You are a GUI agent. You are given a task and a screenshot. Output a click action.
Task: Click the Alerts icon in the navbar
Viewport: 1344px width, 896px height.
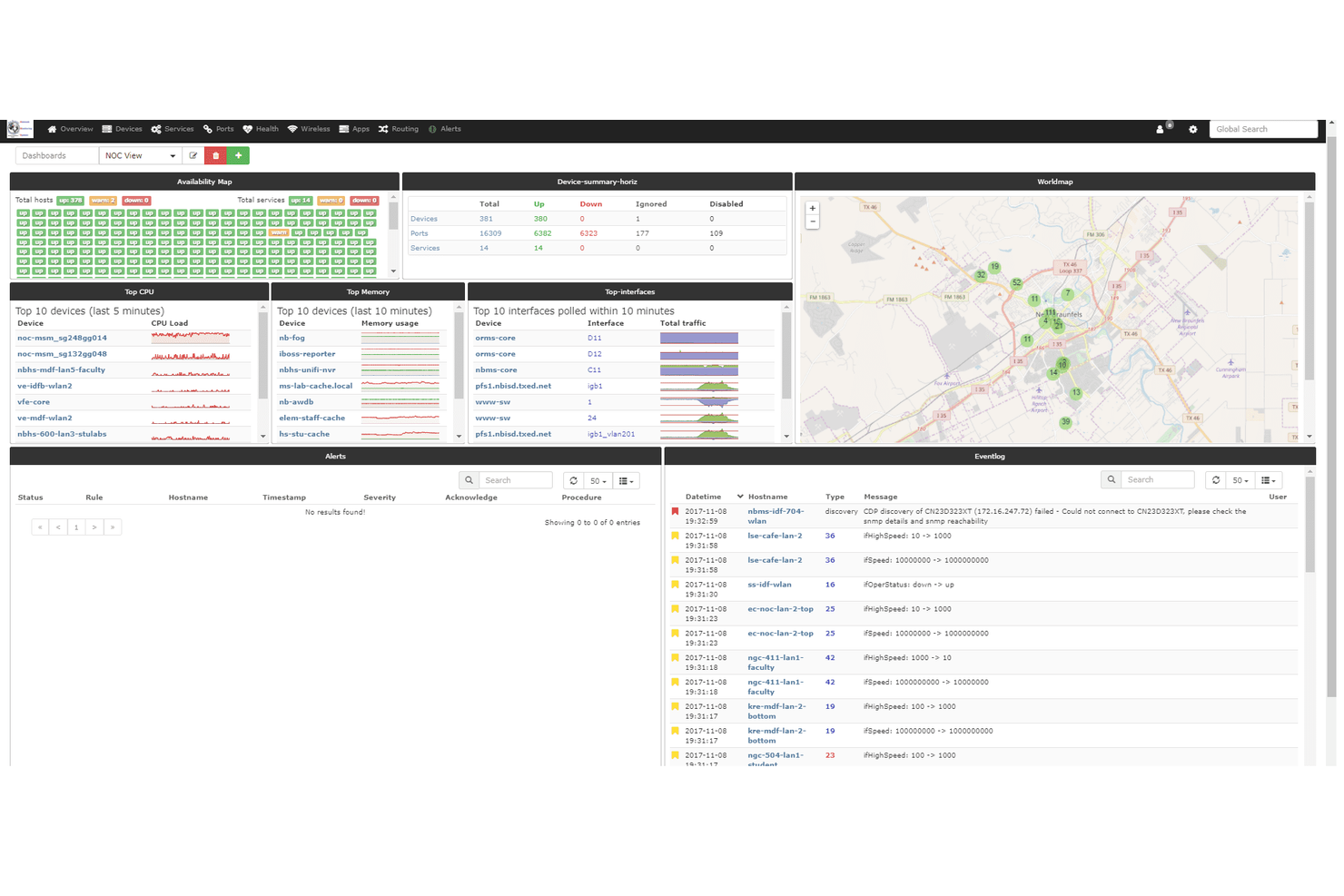click(x=432, y=128)
